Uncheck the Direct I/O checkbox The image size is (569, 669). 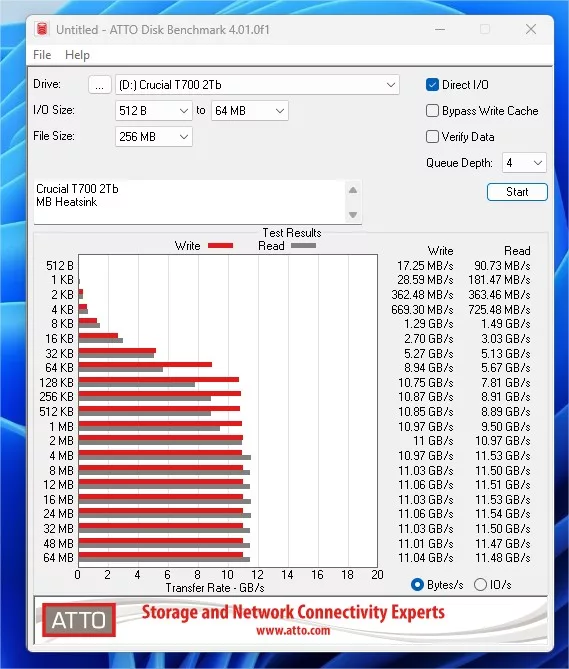point(432,84)
